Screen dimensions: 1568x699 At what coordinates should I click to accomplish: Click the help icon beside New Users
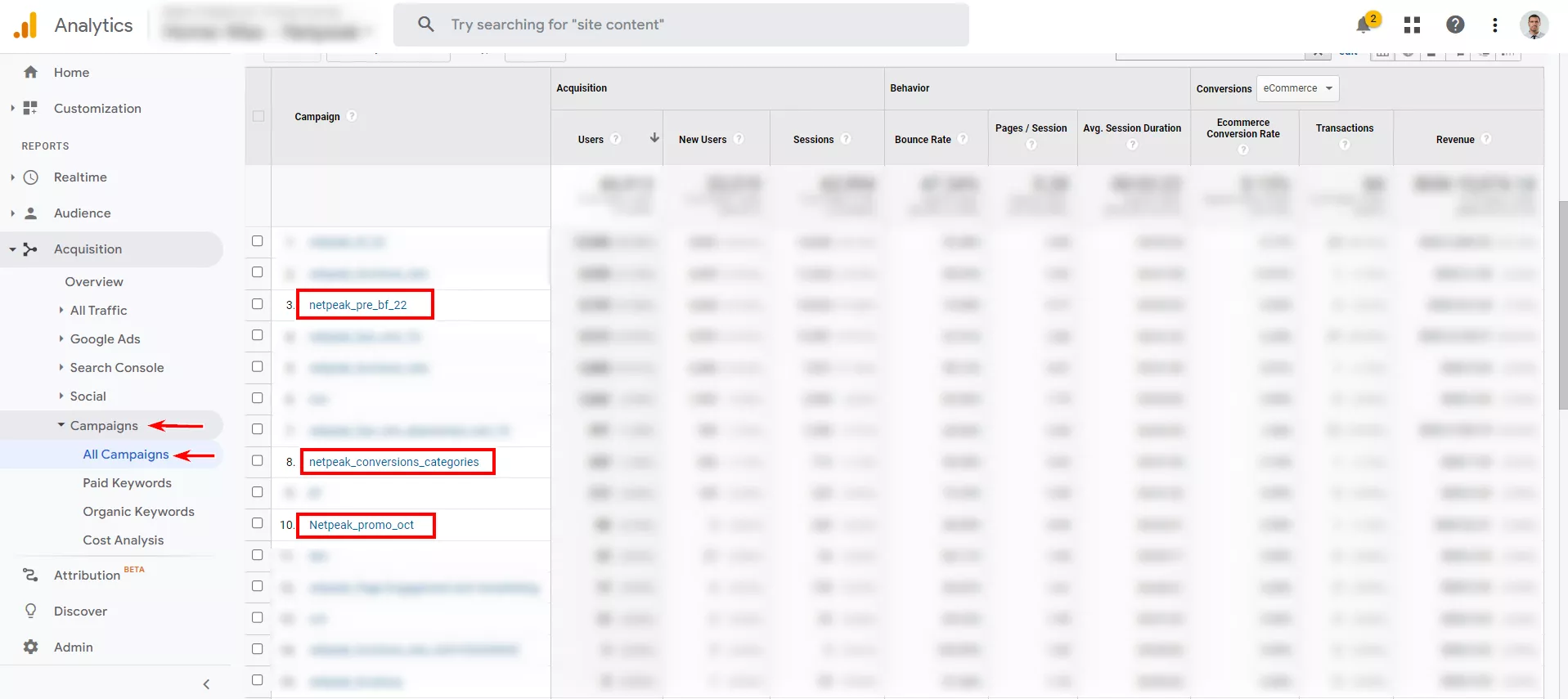point(739,139)
